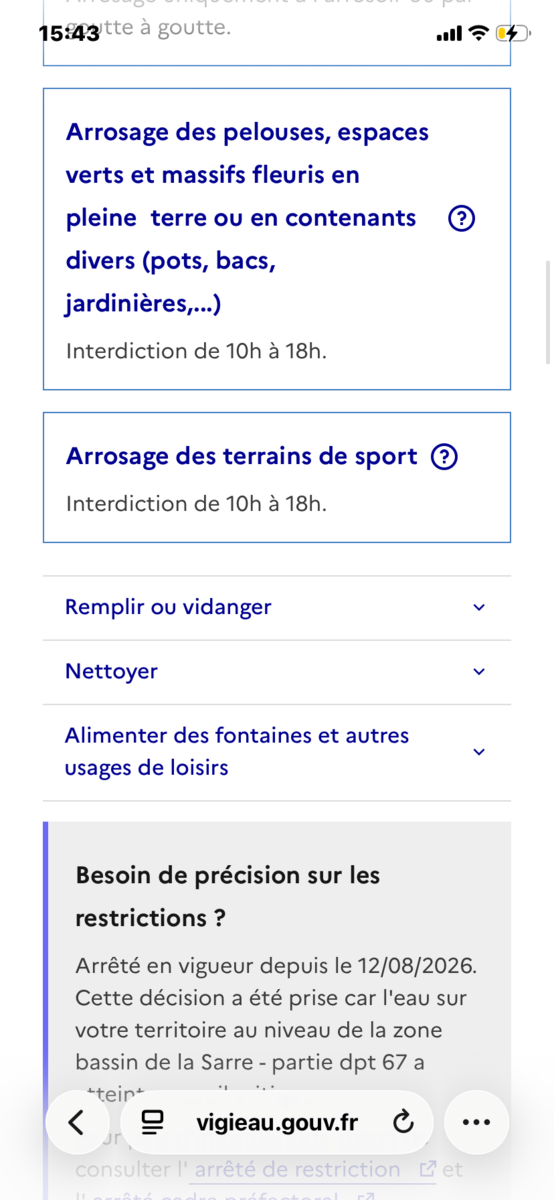
Task: Tap the Nettoyer chevron arrow
Action: (x=479, y=672)
